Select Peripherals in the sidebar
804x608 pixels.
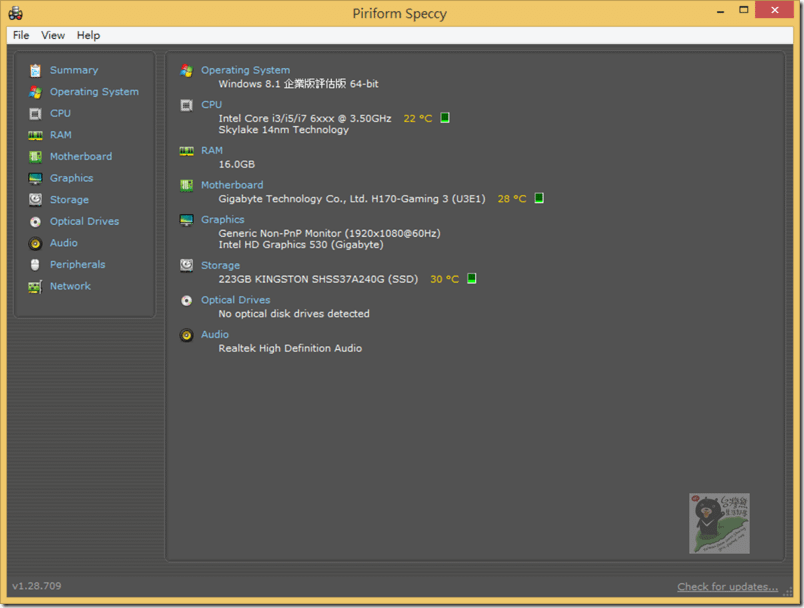[77, 265]
